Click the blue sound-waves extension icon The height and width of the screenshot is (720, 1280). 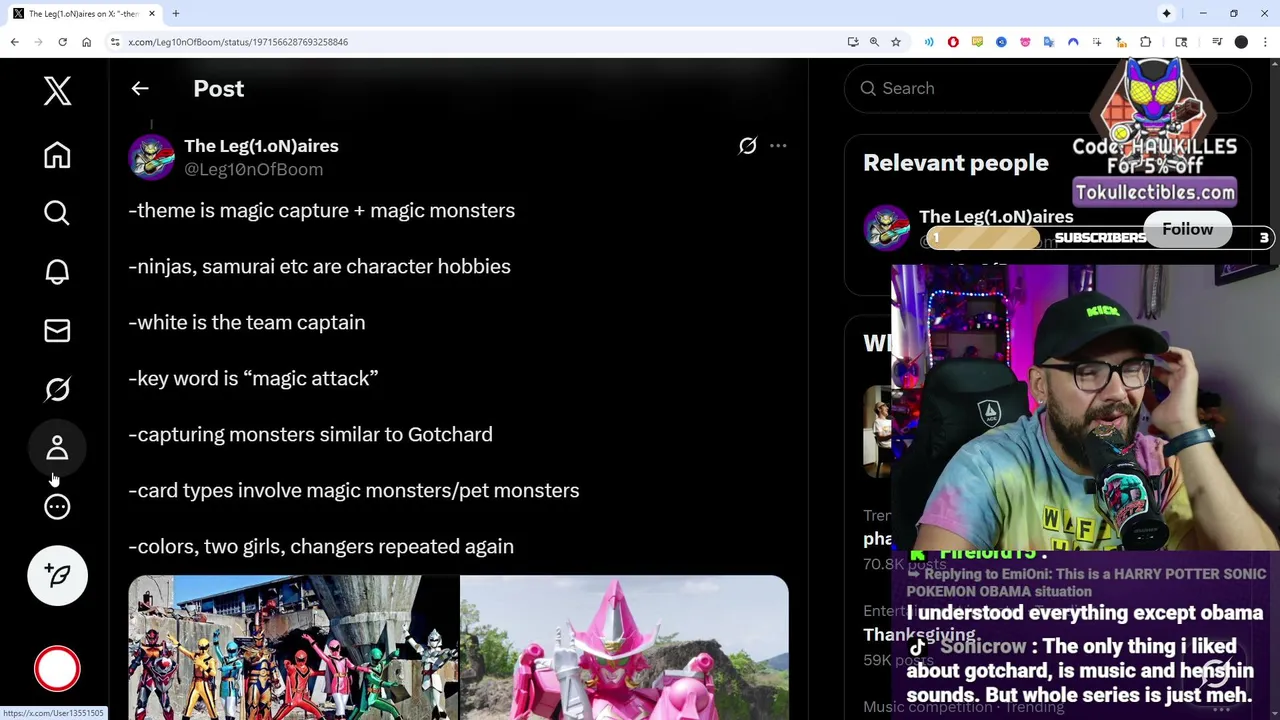tap(929, 42)
